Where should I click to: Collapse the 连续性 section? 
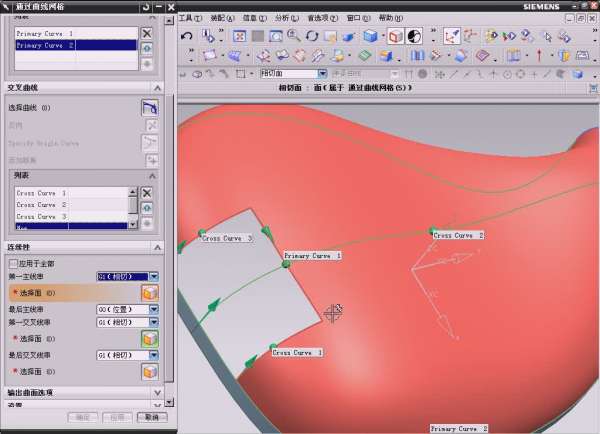click(156, 247)
